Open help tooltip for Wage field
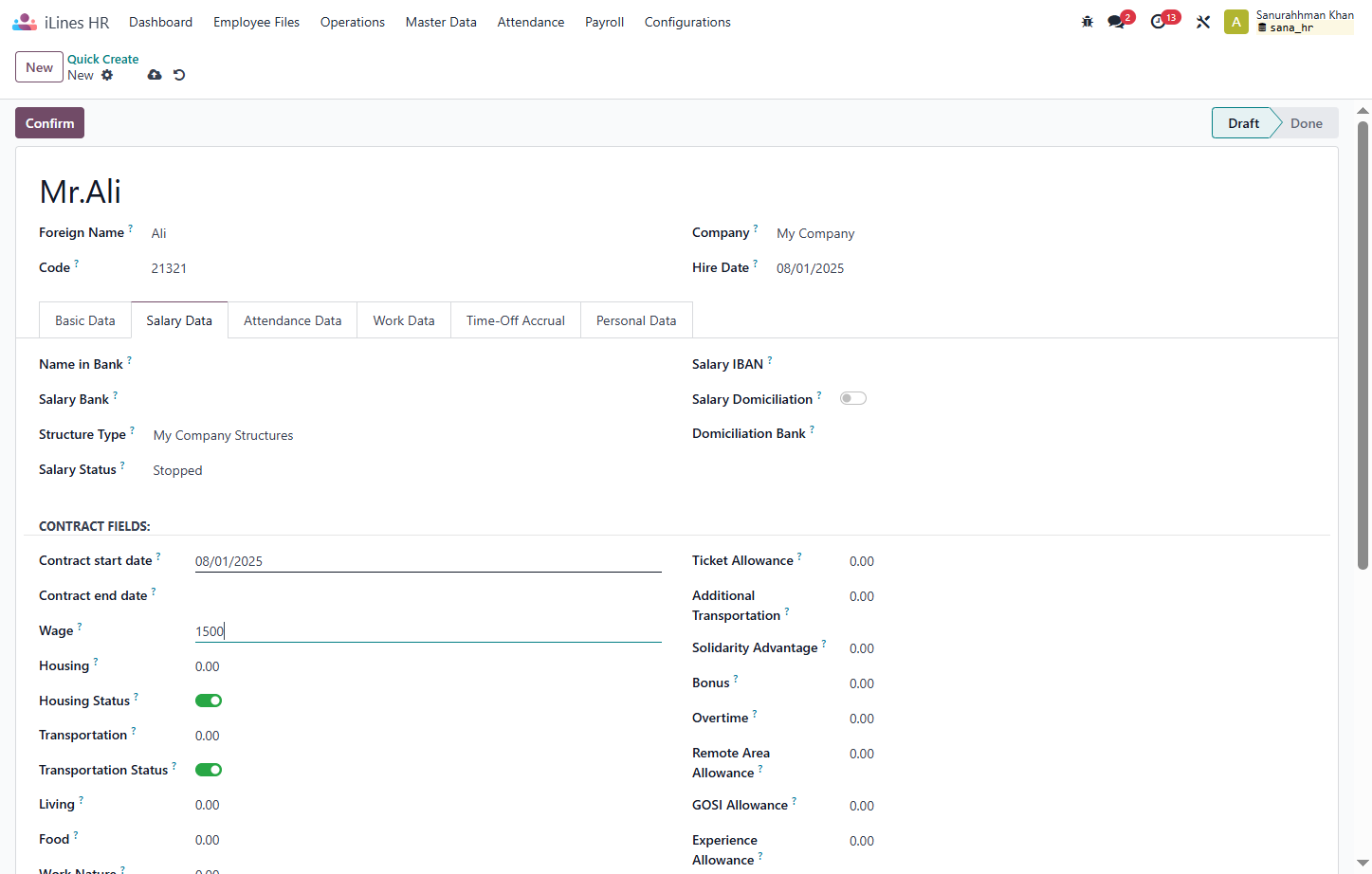 coord(80,627)
